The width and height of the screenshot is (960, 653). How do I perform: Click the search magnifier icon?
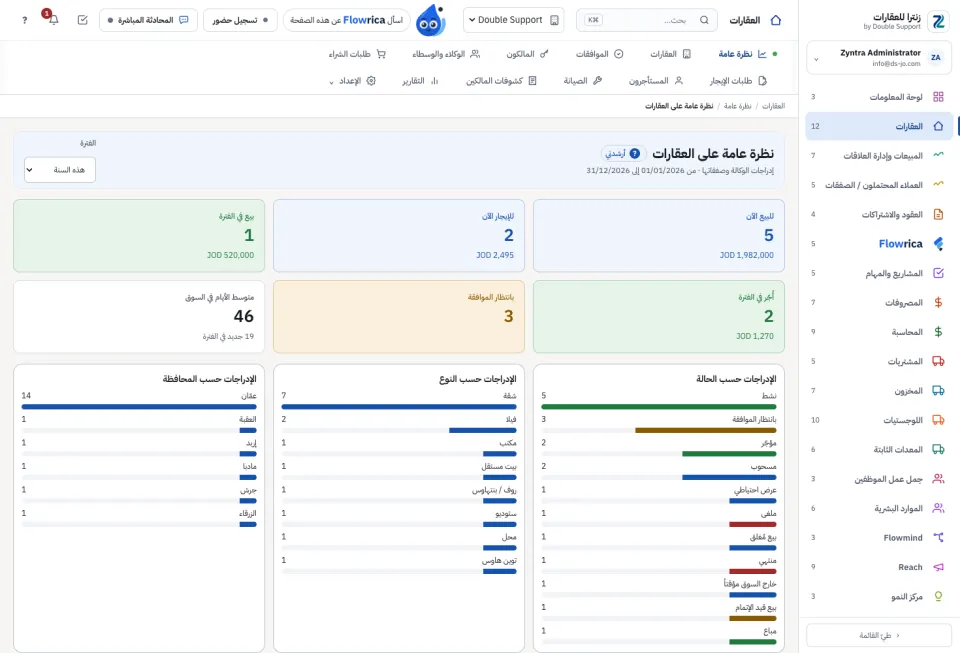pyautogui.click(x=704, y=20)
